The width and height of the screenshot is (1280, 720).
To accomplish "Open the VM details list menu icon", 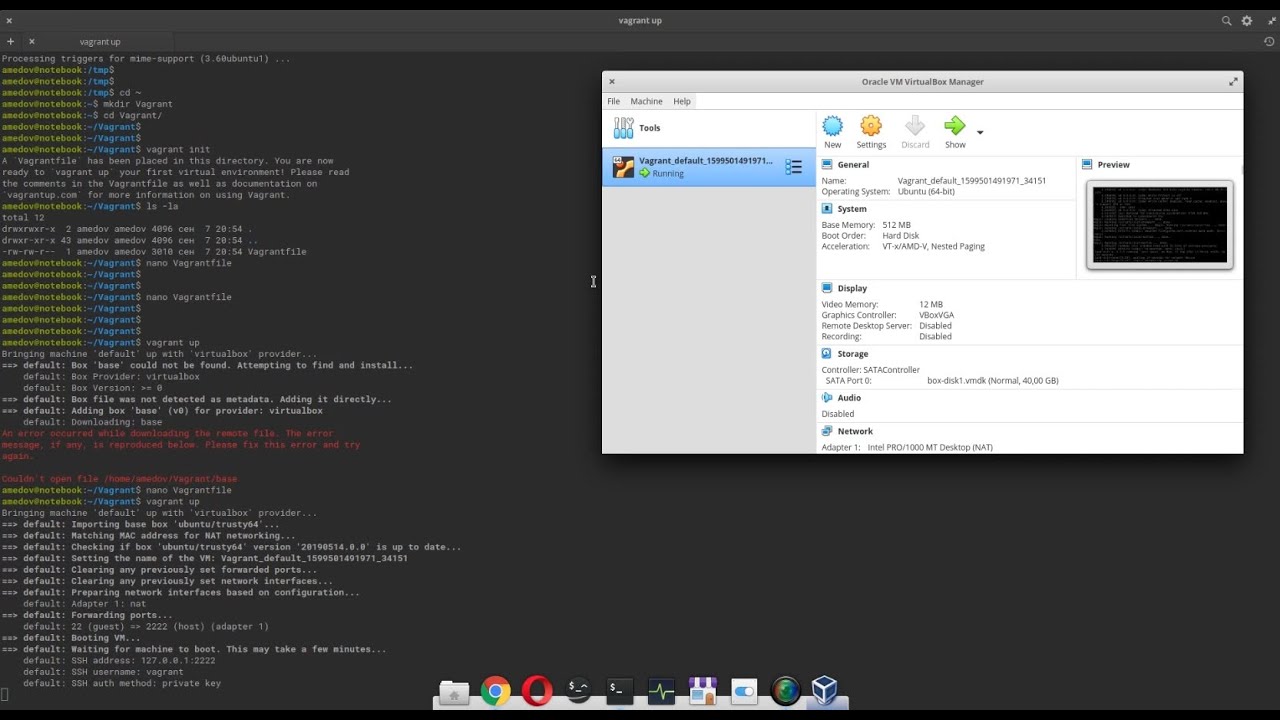I will 794,167.
